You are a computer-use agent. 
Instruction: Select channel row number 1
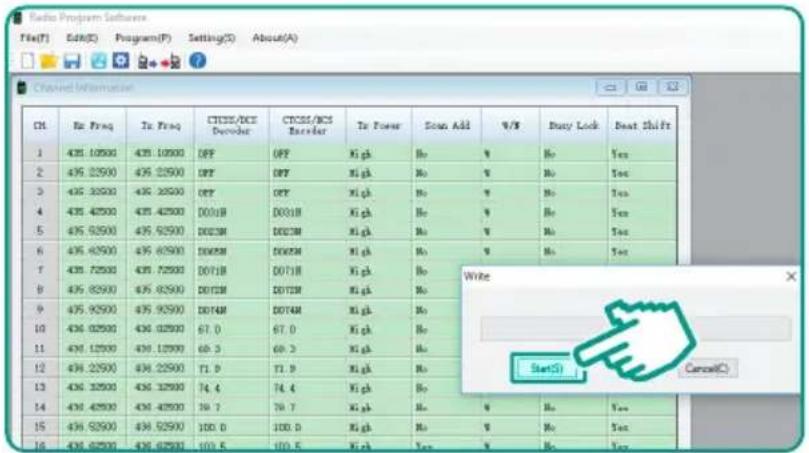tap(40, 153)
